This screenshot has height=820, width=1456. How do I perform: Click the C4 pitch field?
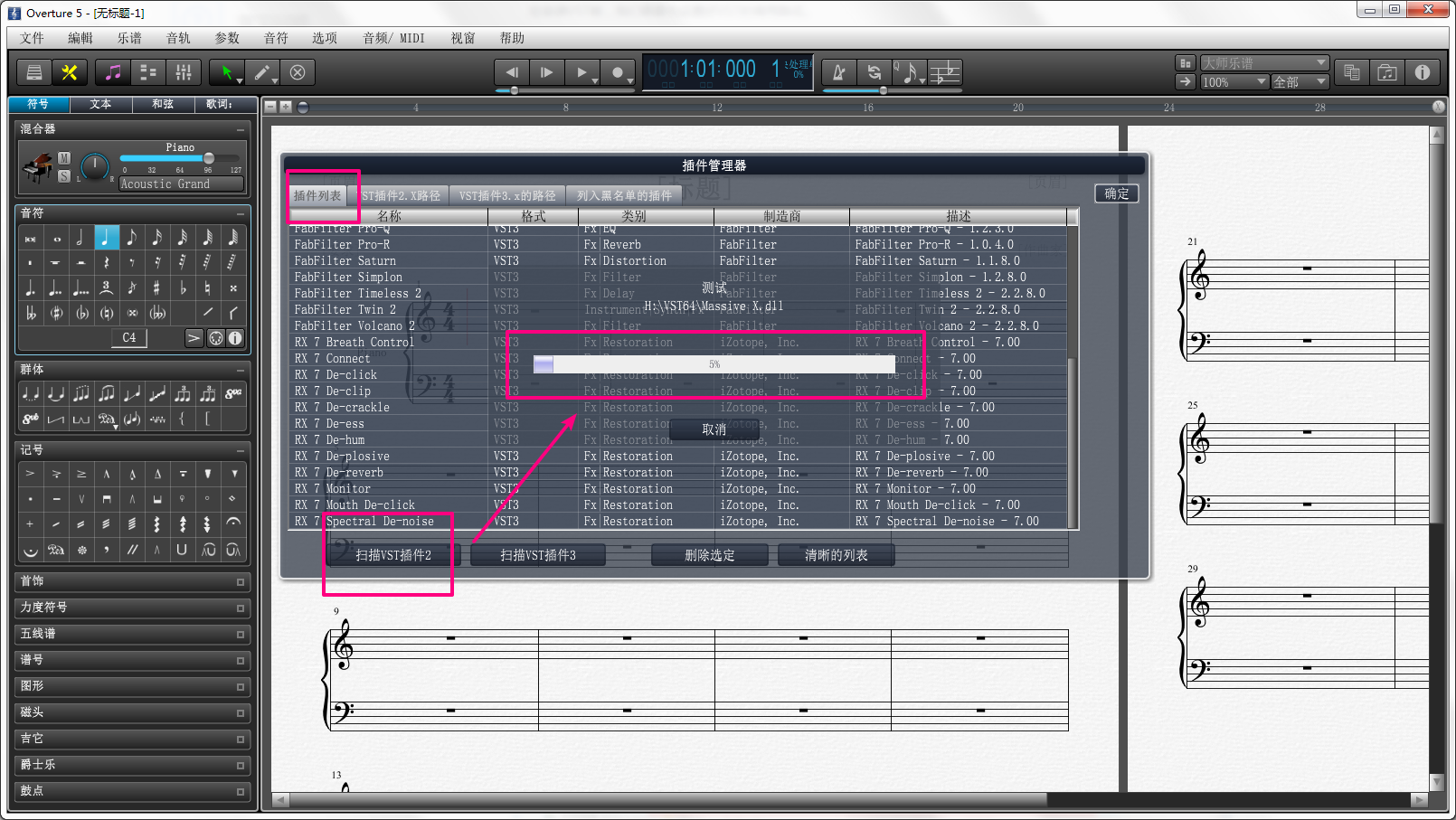[129, 337]
